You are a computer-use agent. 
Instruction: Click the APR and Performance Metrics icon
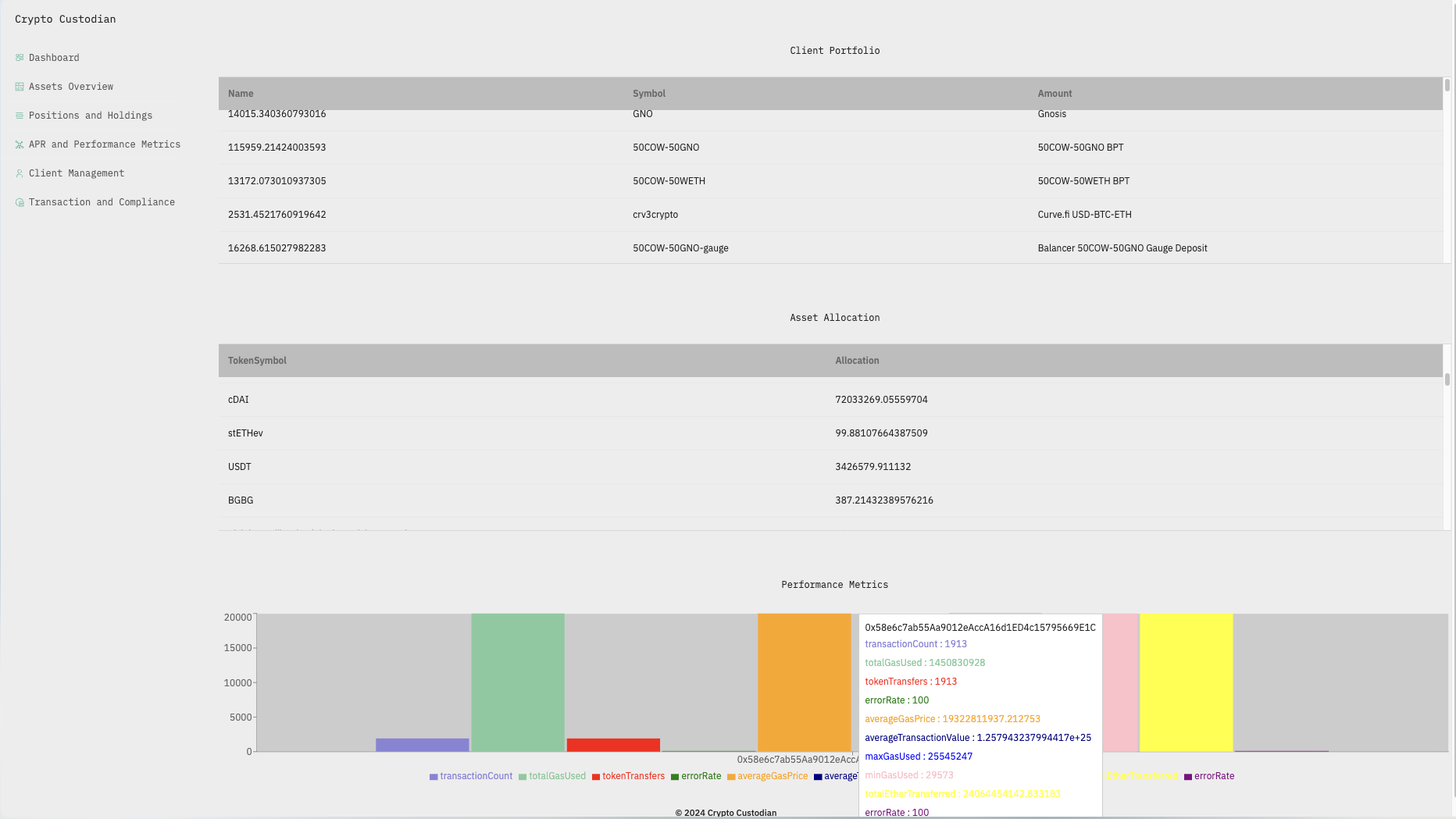pyautogui.click(x=20, y=144)
